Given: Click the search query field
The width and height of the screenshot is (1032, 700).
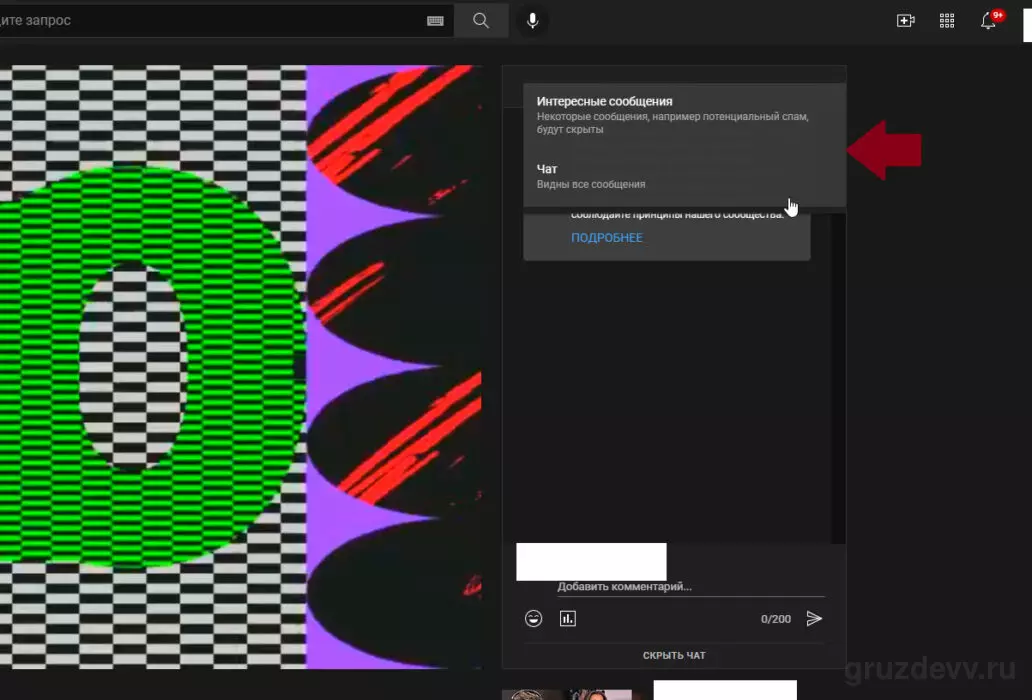Looking at the screenshot, I should click(x=226, y=20).
